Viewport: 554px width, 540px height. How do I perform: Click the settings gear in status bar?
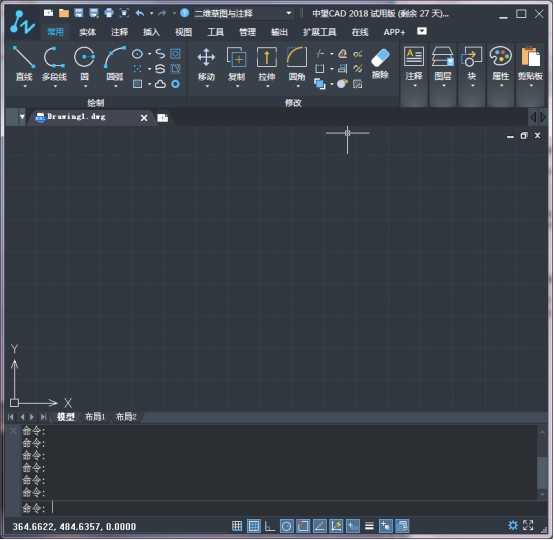[513, 526]
